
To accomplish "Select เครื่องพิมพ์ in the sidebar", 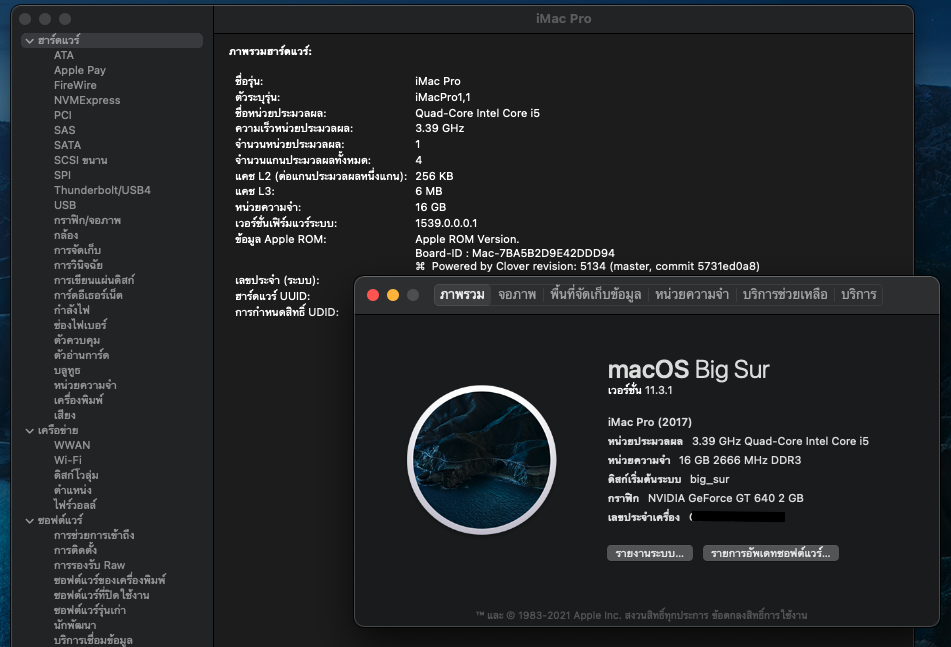I will 78,400.
